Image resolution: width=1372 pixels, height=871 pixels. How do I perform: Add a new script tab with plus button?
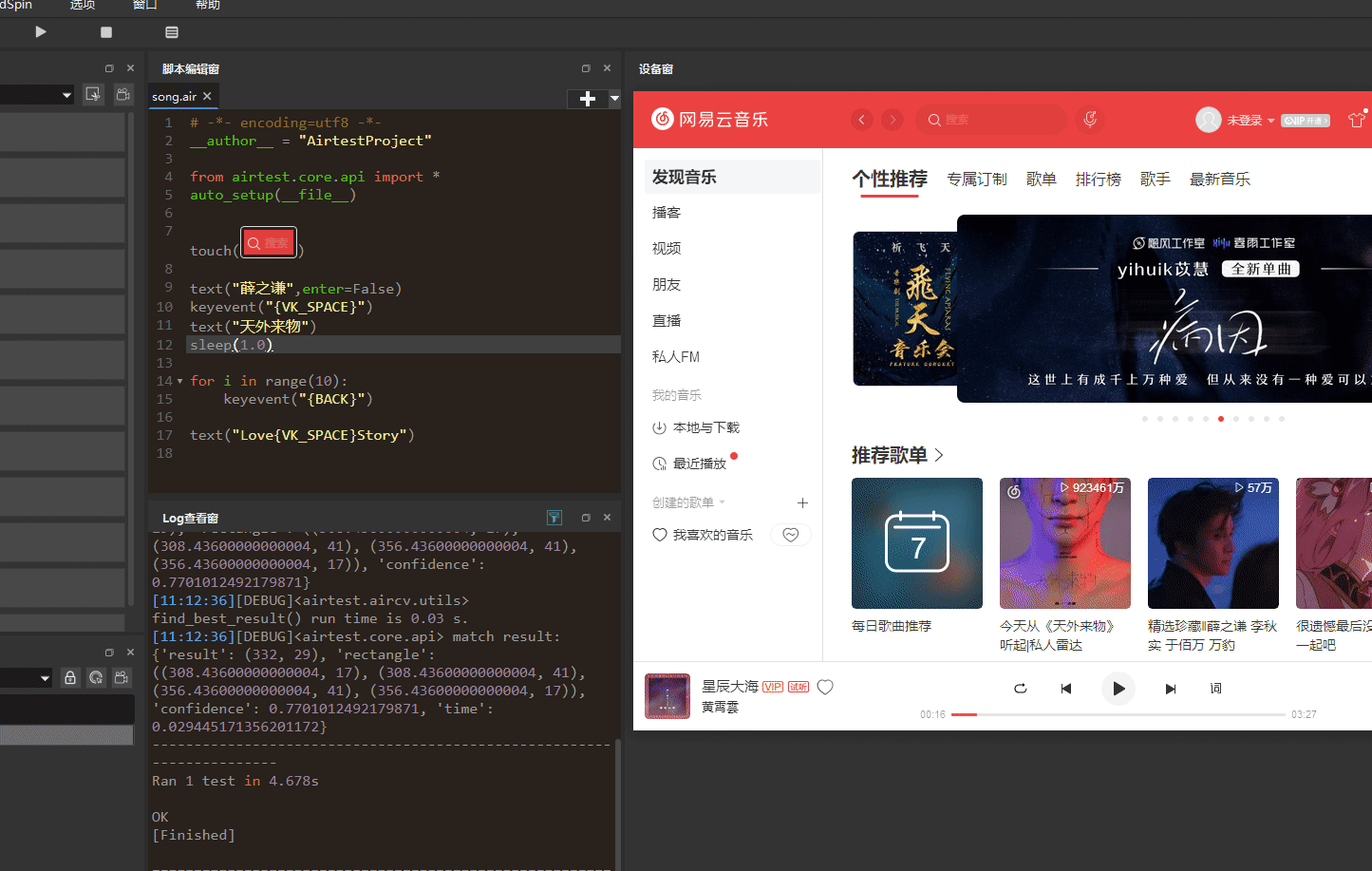tap(588, 99)
